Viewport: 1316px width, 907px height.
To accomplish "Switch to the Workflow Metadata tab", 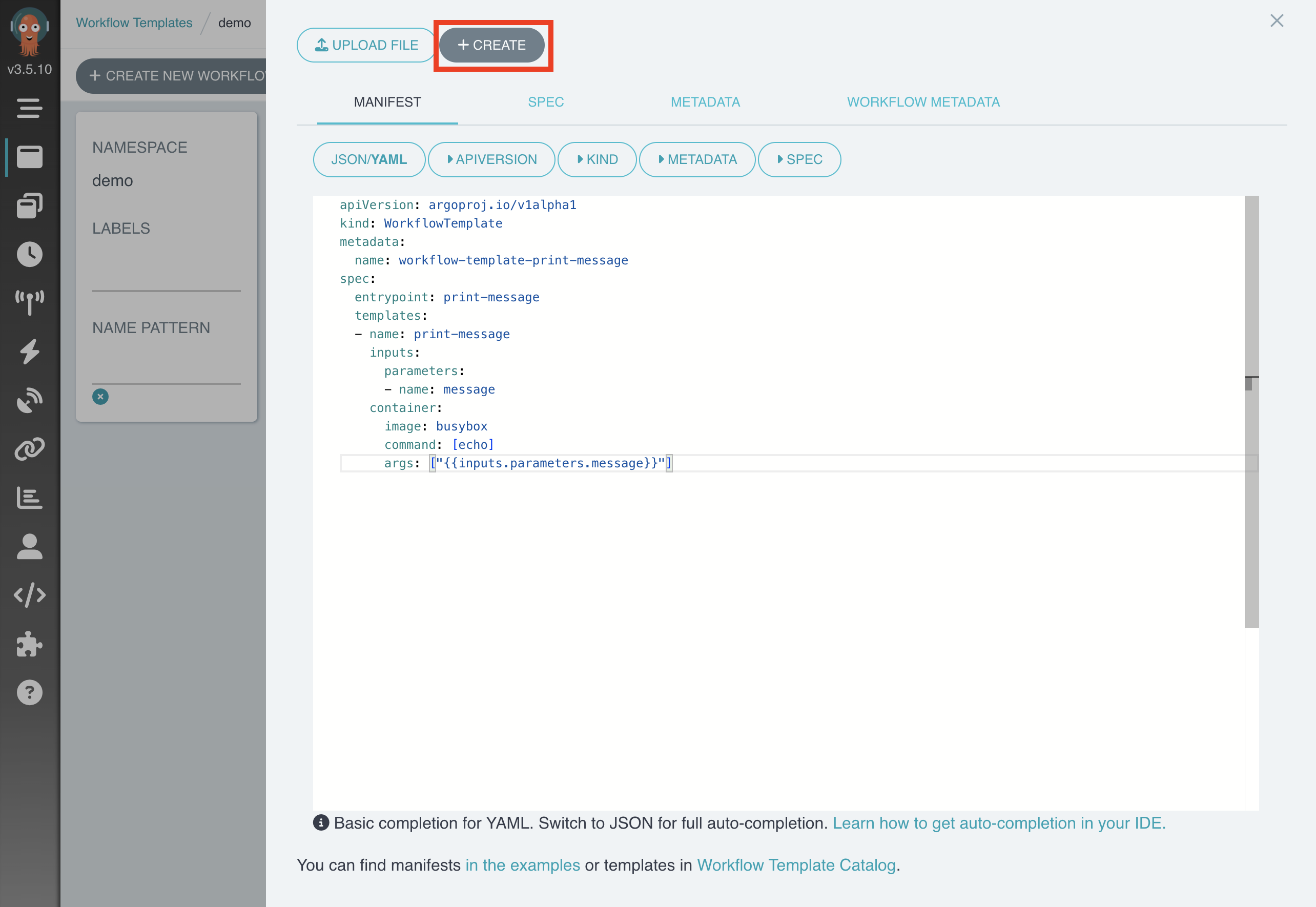I will coord(923,102).
